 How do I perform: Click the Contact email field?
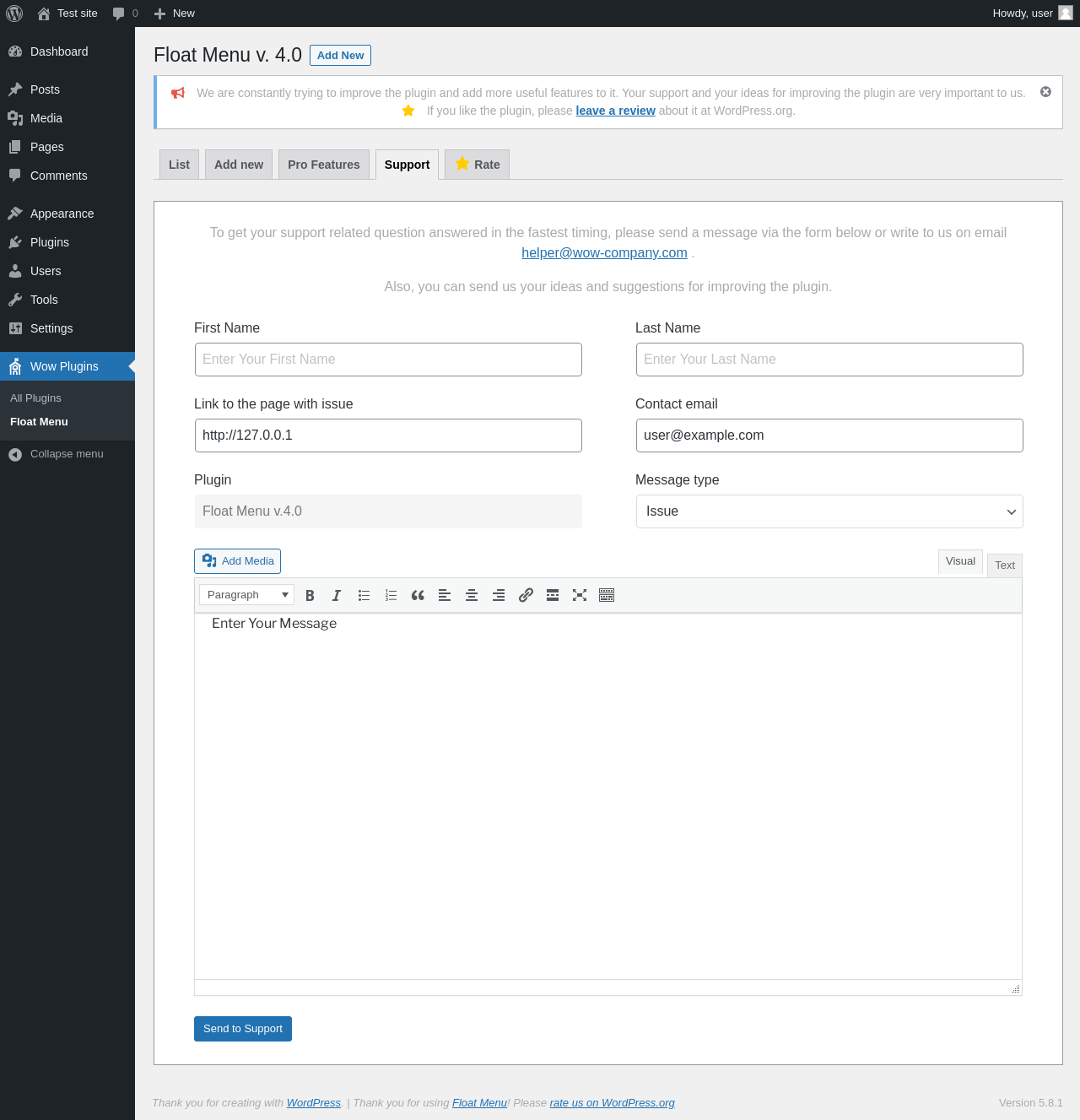[829, 436]
